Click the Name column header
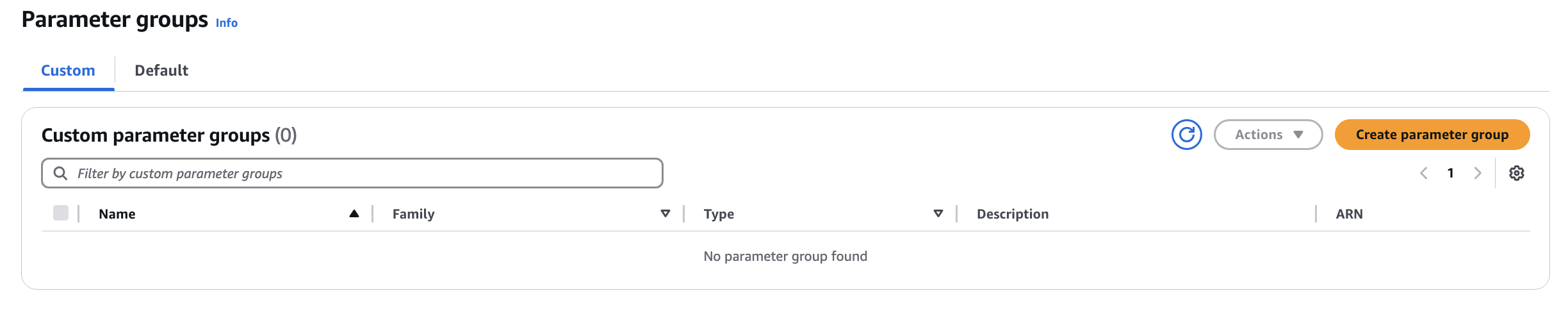The image size is (1568, 332). tap(117, 214)
